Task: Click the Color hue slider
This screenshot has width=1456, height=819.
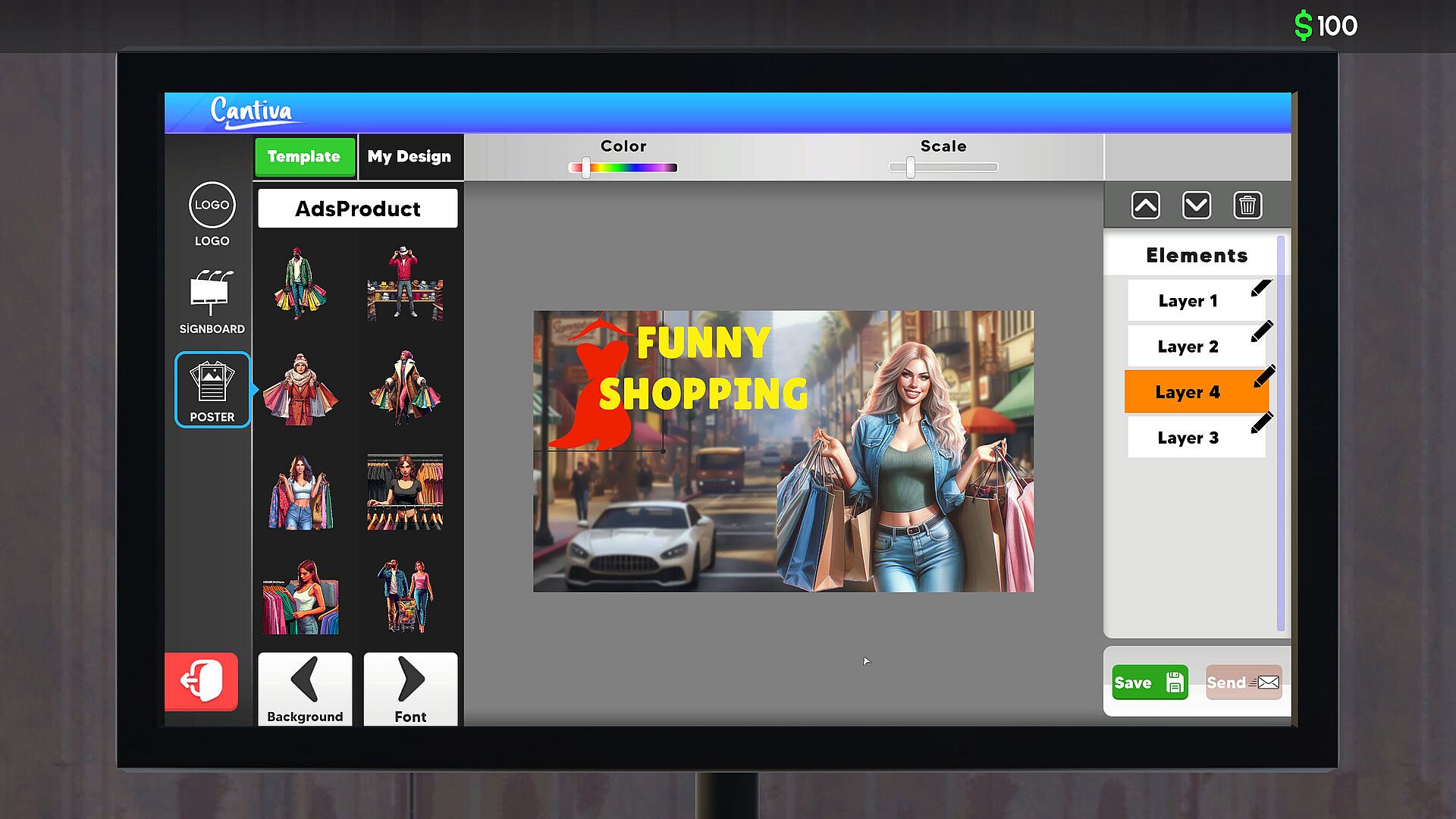Action: (623, 168)
